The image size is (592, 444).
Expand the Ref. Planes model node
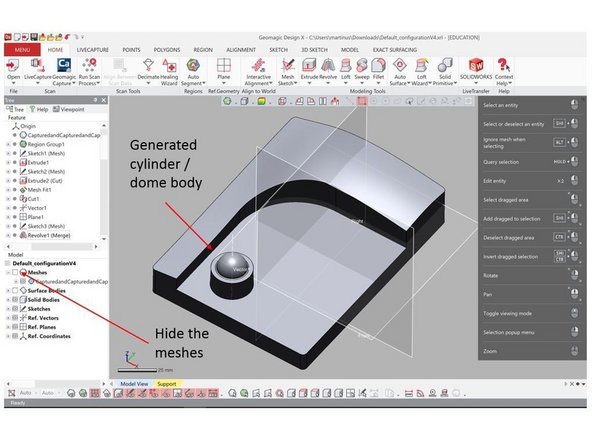[x=8, y=327]
